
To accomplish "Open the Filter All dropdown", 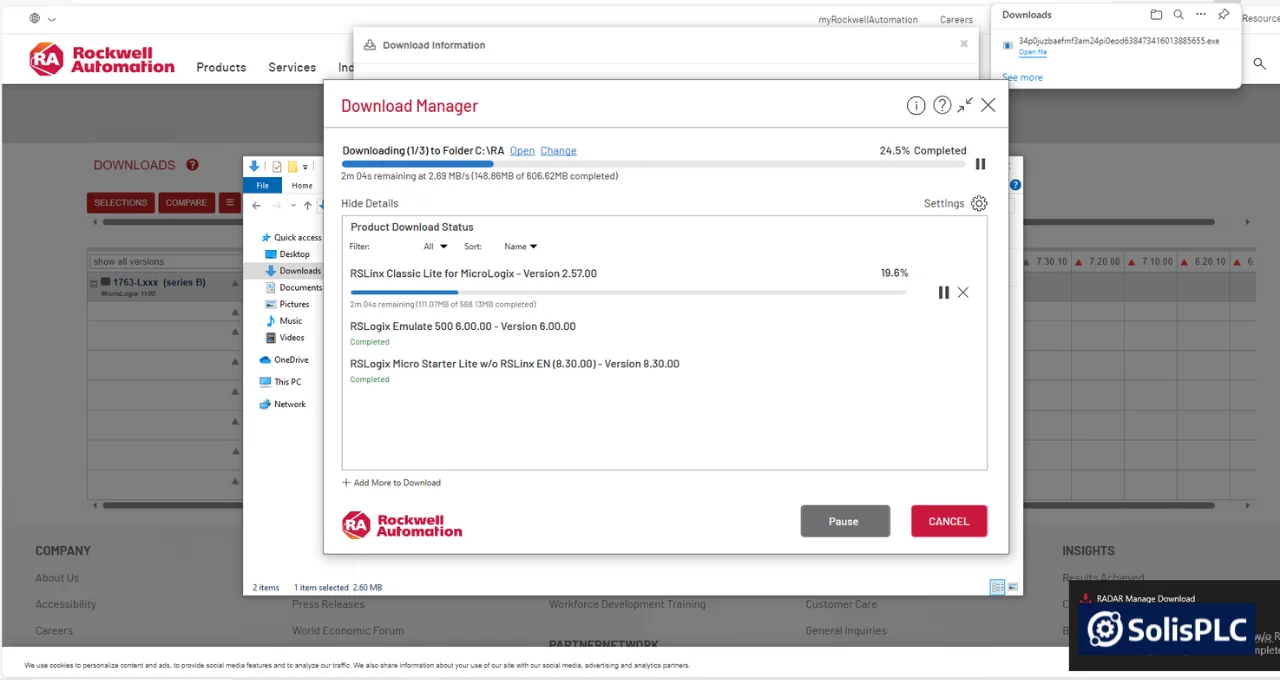I will pyautogui.click(x=433, y=246).
